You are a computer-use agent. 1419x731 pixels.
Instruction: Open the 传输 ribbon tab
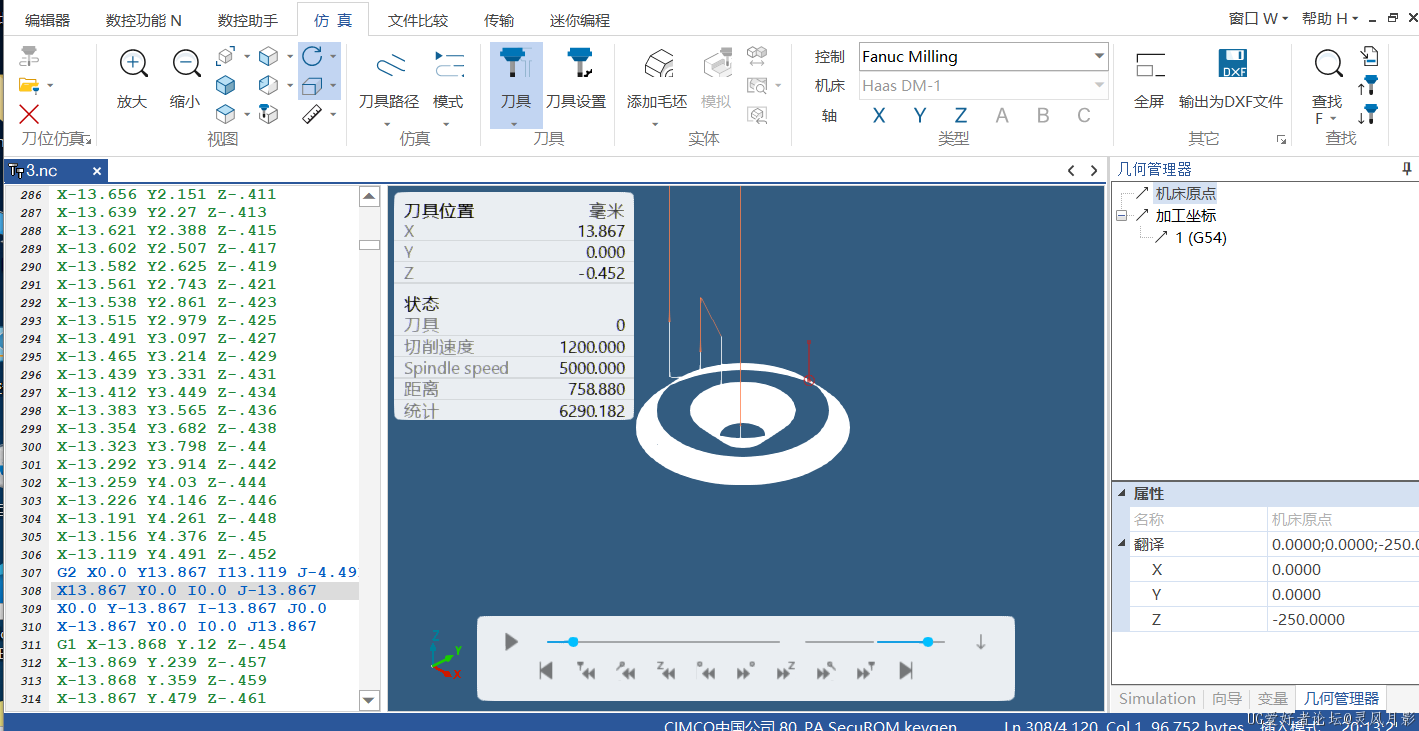(499, 20)
